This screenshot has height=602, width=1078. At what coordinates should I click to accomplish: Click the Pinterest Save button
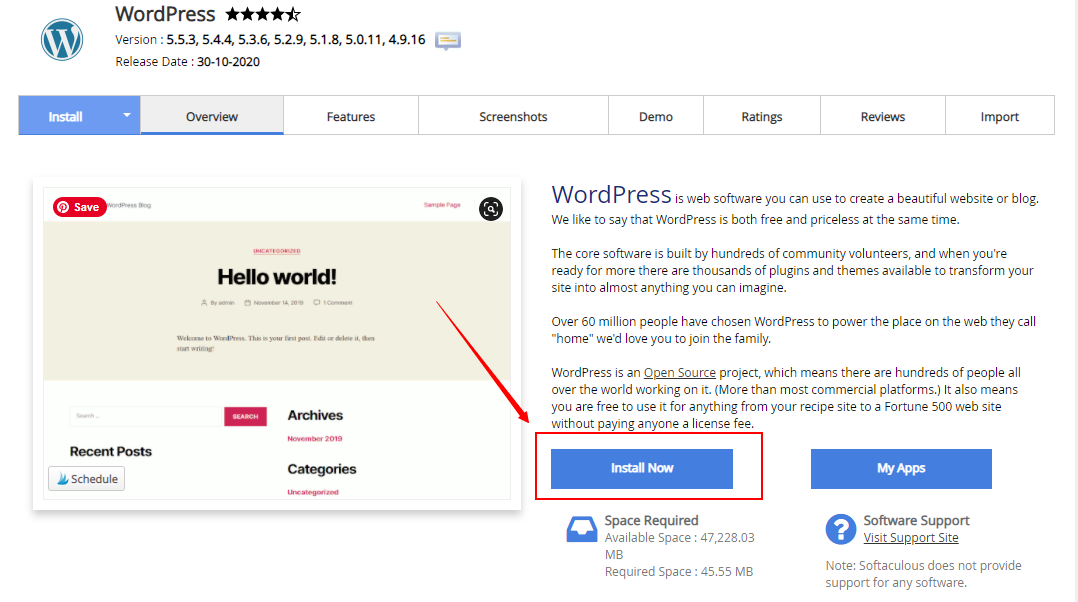pos(80,207)
